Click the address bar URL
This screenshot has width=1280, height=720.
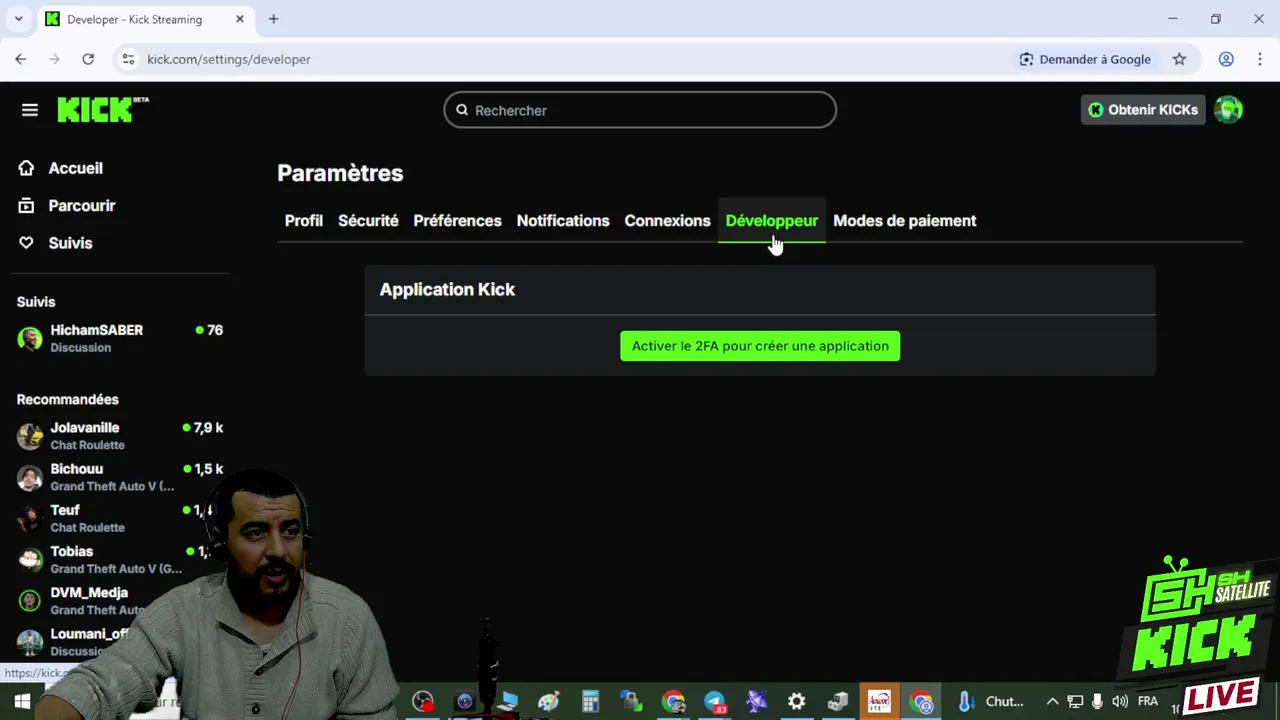point(229,59)
